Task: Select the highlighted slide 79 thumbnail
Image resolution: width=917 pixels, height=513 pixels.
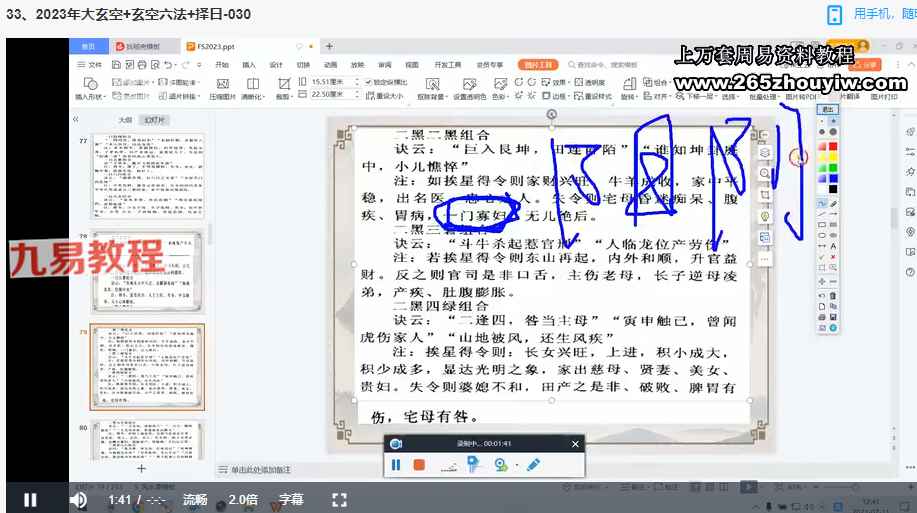Action: [x=147, y=367]
